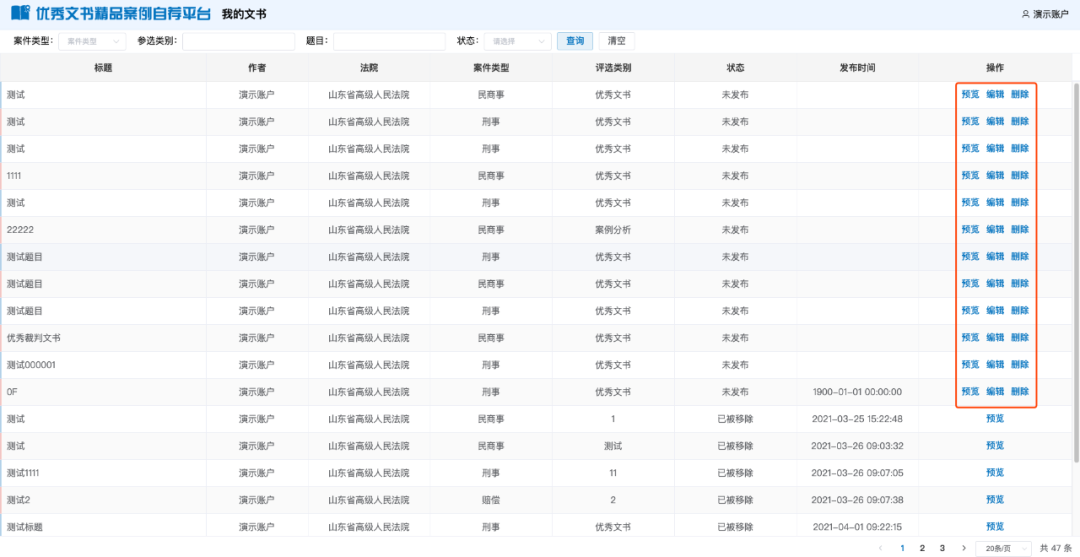Open the 状态 filter dropdown
Image resolution: width=1080 pixels, height=557 pixels.
(x=517, y=41)
